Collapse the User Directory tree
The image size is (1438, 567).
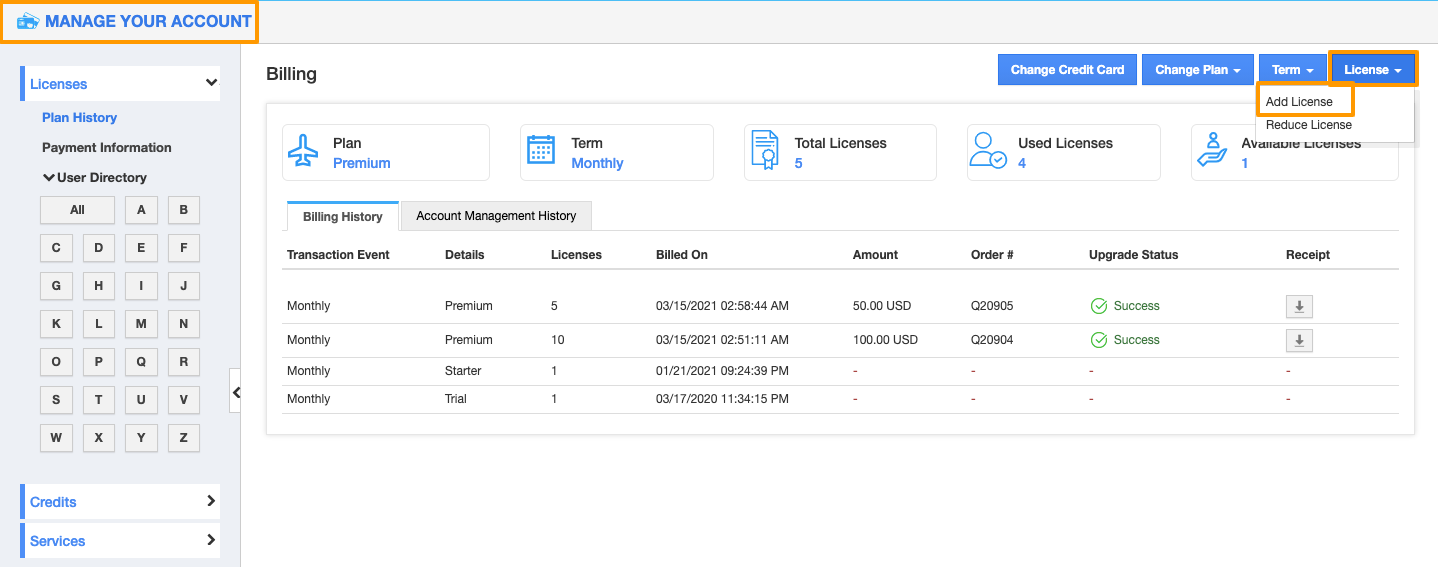pyautogui.click(x=49, y=177)
